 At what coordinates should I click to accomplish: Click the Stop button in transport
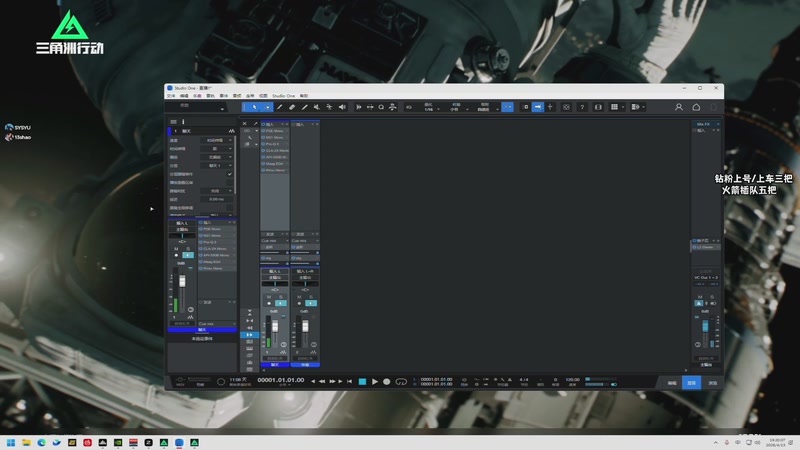[362, 381]
